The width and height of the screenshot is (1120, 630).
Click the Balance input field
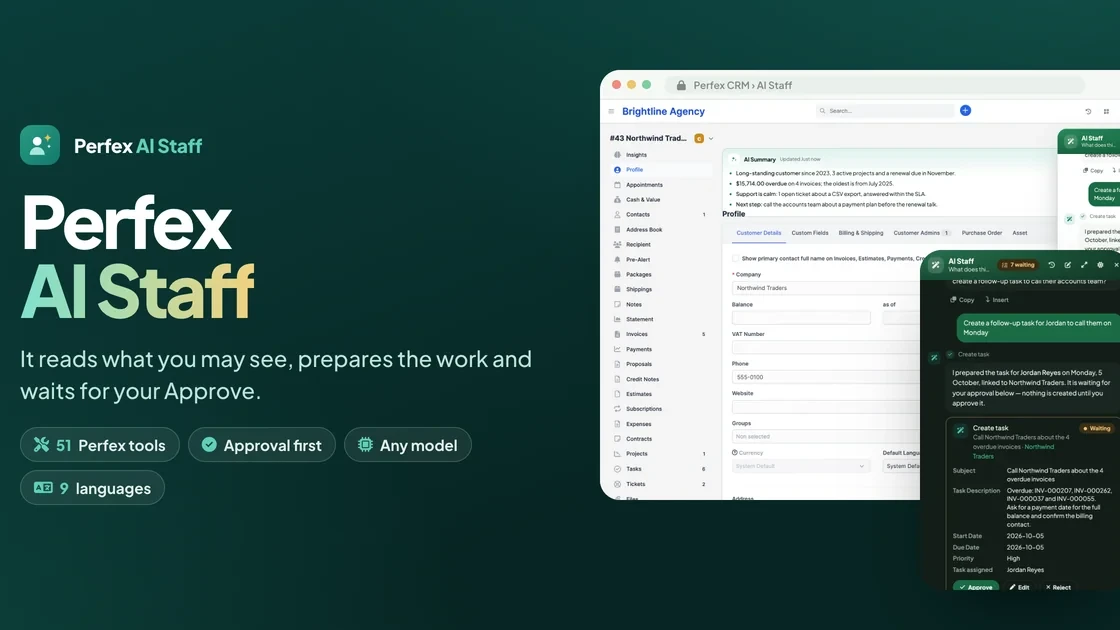coord(801,318)
